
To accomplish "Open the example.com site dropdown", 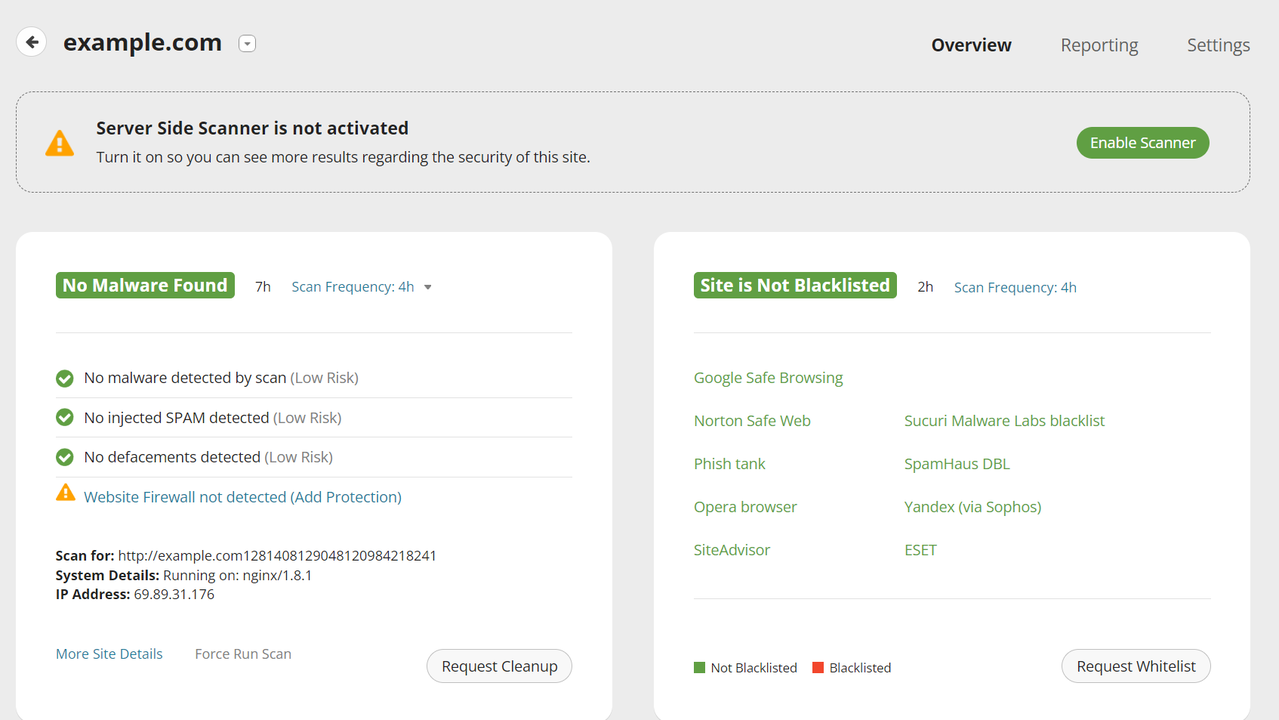I will [247, 43].
